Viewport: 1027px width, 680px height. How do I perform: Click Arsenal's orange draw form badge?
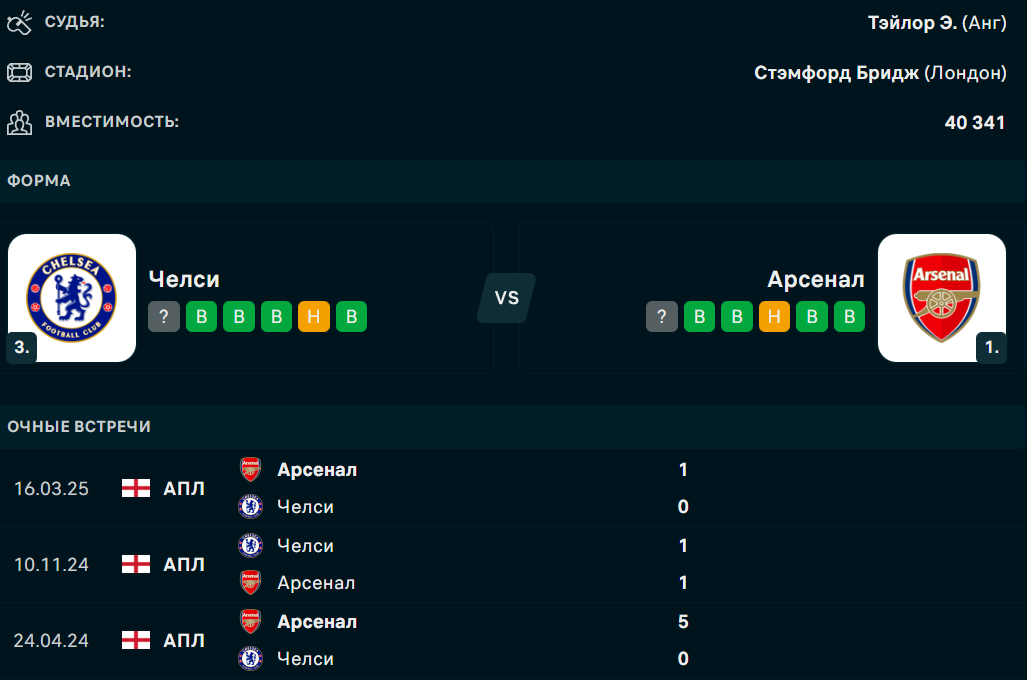point(774,317)
